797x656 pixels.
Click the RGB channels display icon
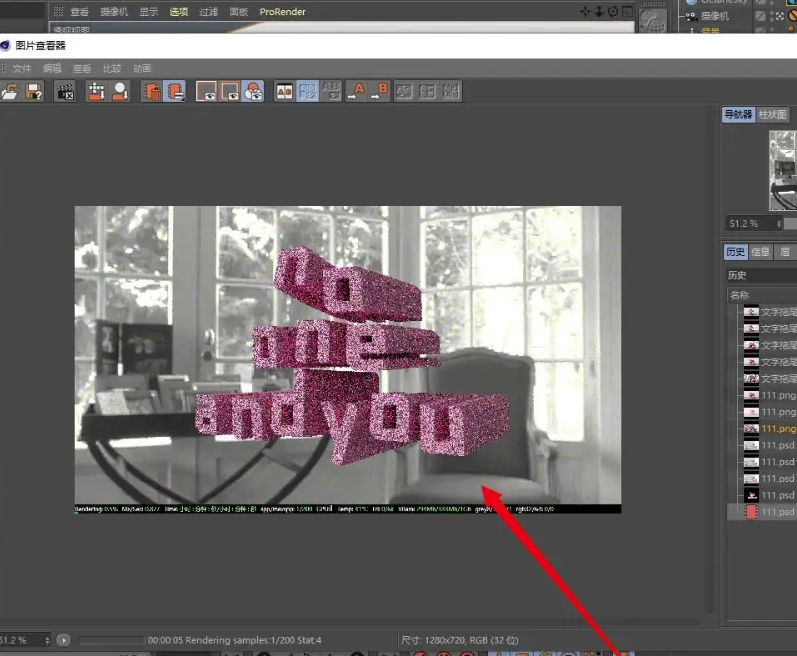(x=253, y=92)
